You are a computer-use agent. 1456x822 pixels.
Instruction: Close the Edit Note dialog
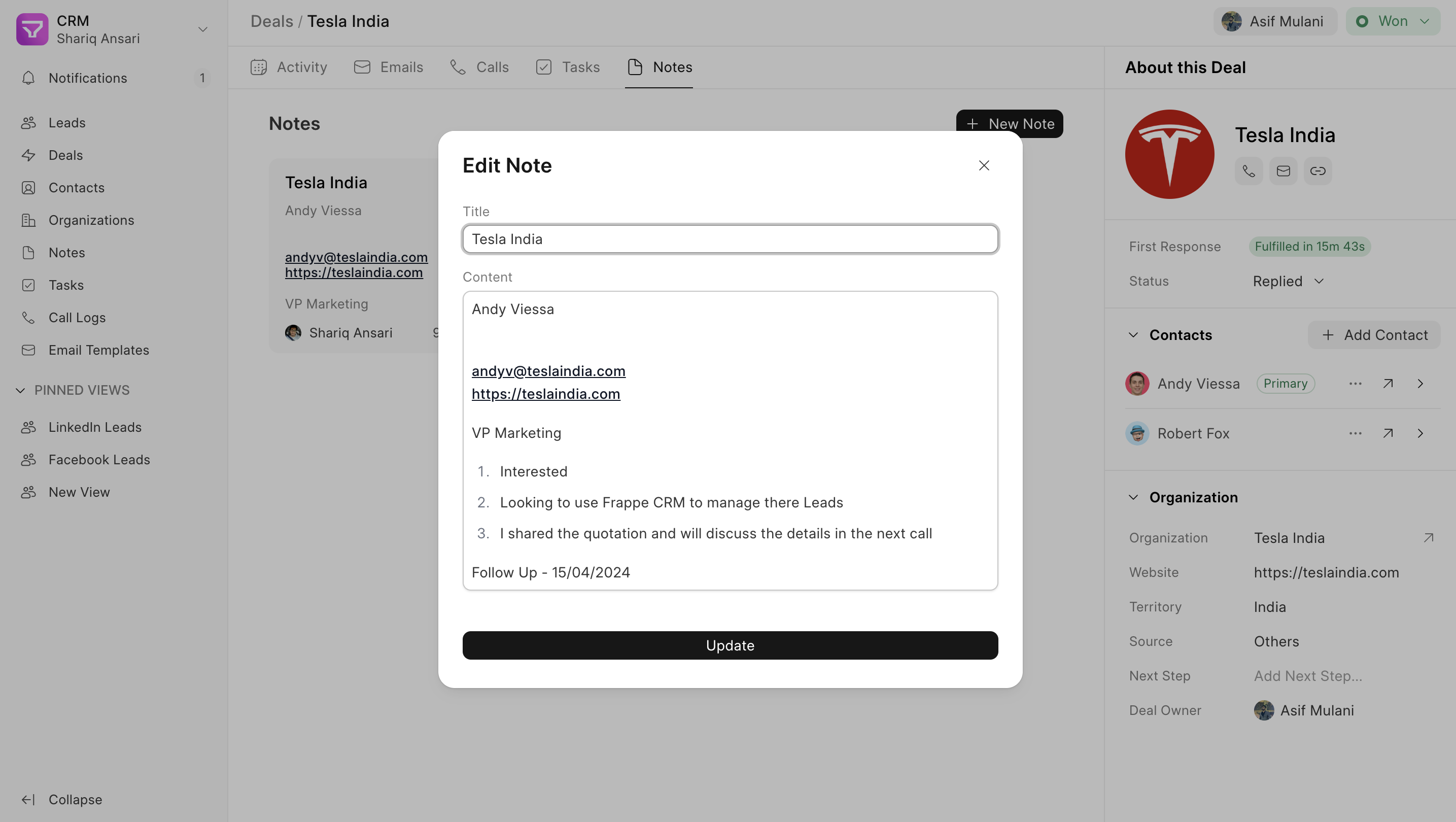tap(984, 165)
